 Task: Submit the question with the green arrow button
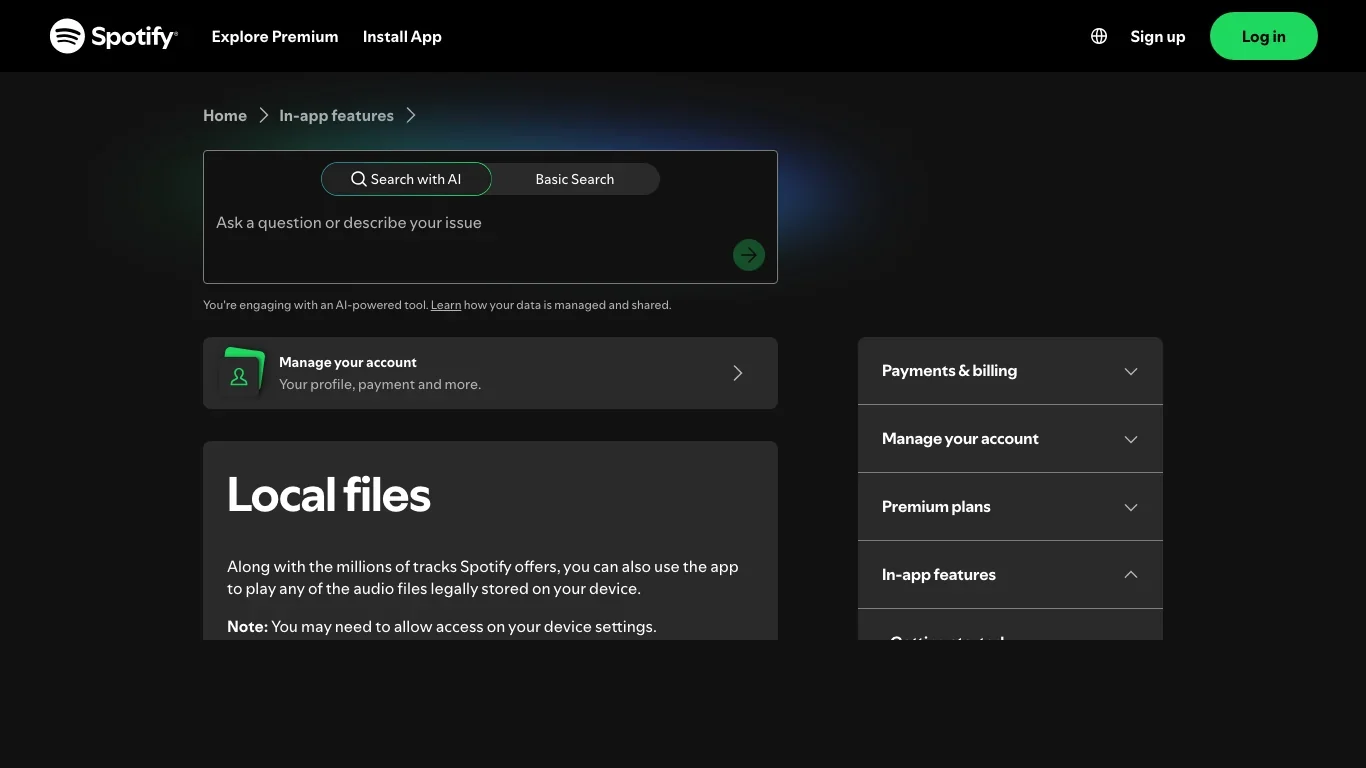749,255
